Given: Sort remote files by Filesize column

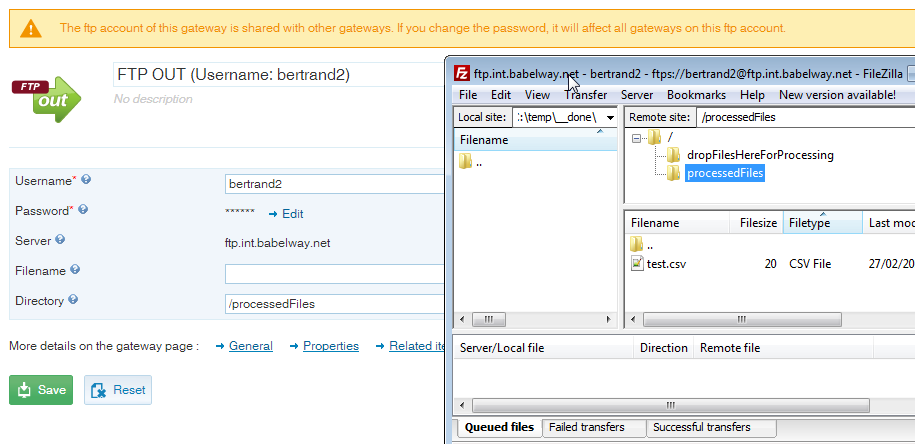Looking at the screenshot, I should tap(756, 223).
